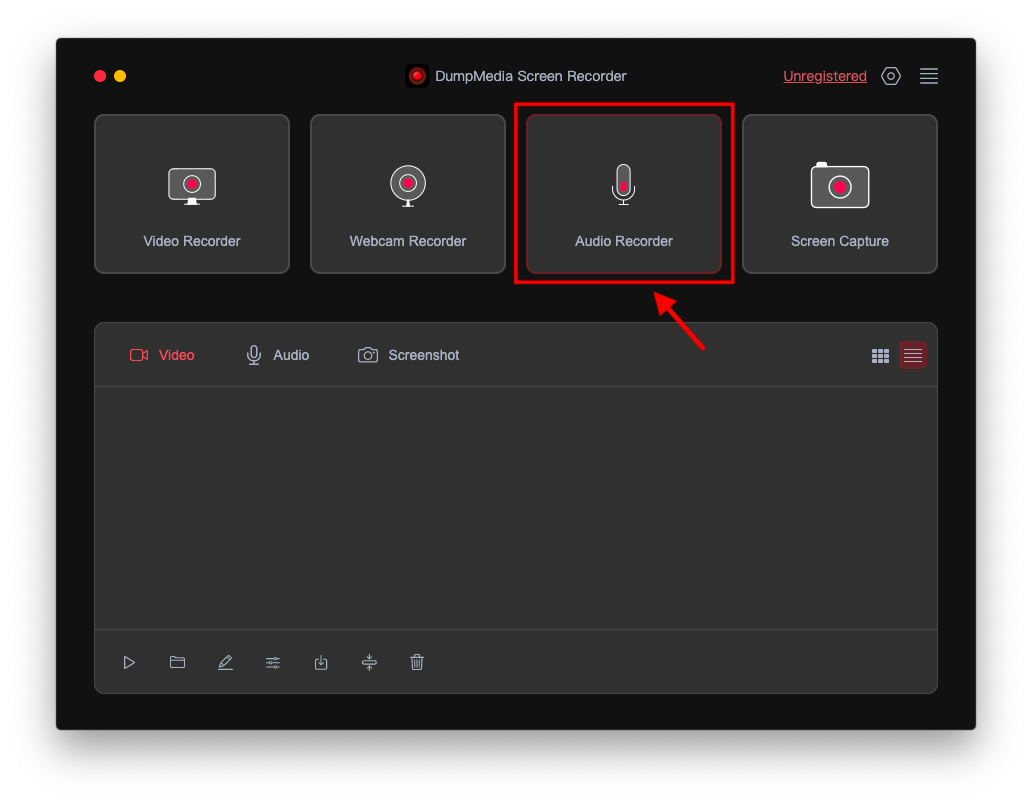Switch to list view layout
This screenshot has height=804, width=1032.
coord(912,355)
